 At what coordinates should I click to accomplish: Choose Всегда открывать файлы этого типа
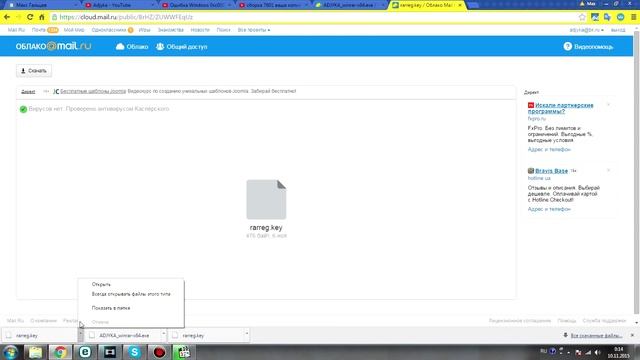[x=131, y=294]
